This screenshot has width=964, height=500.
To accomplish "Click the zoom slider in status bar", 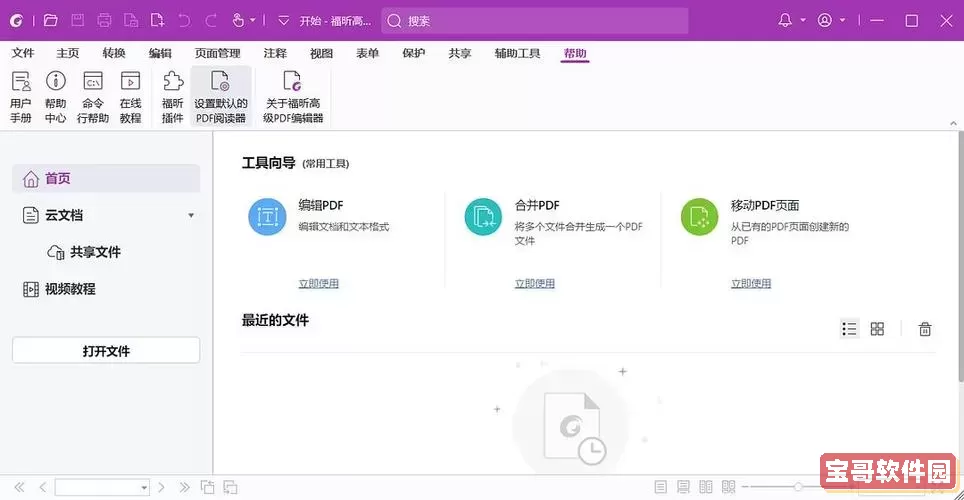I will point(797,486).
